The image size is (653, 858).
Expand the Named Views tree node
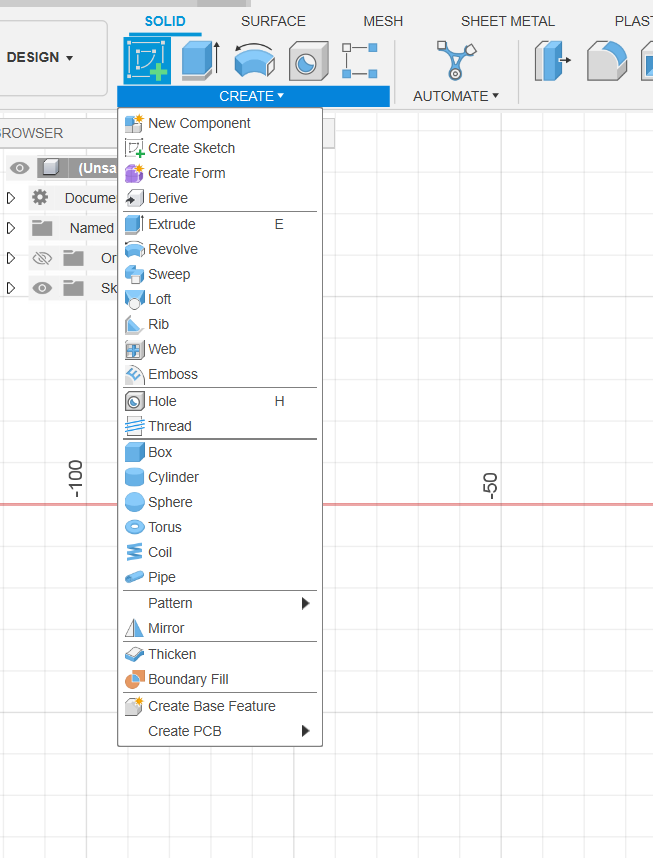(x=10, y=228)
